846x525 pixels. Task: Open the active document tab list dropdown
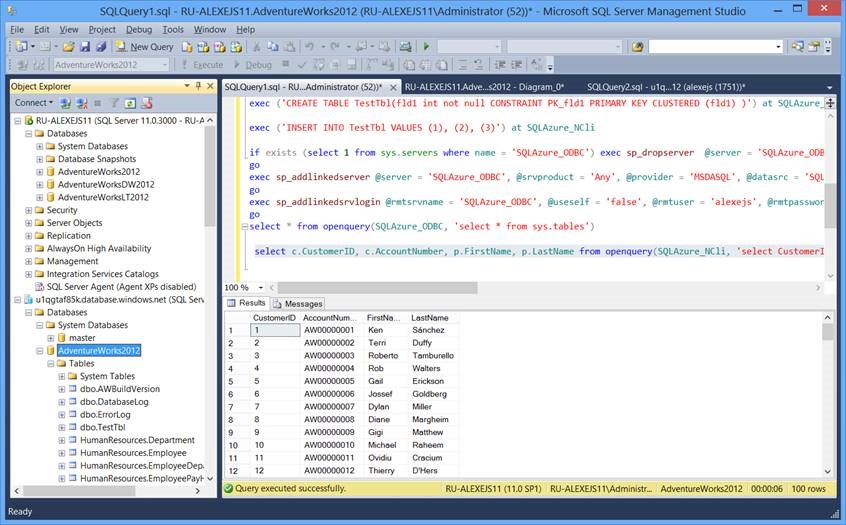tap(829, 87)
